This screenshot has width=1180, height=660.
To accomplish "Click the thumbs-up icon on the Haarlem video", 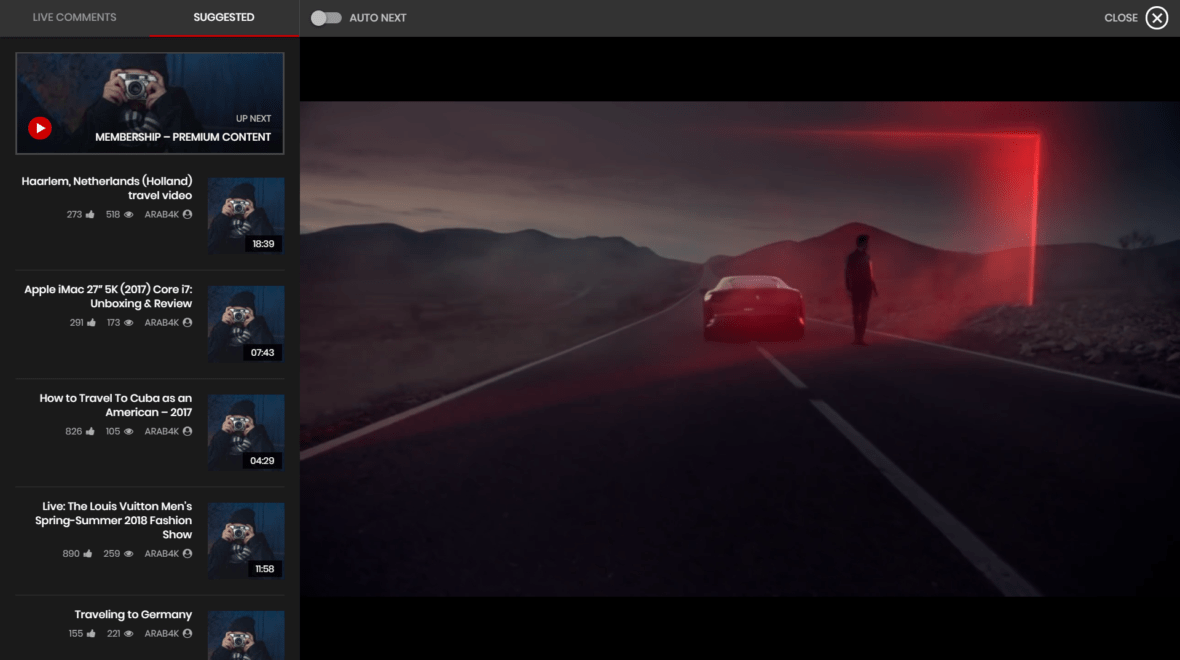I will coord(89,213).
